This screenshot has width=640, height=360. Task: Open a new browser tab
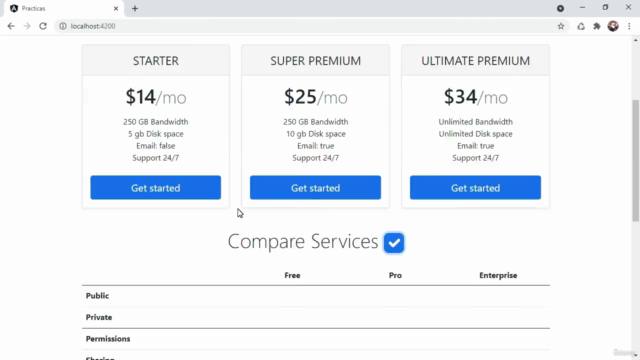tap(135, 8)
